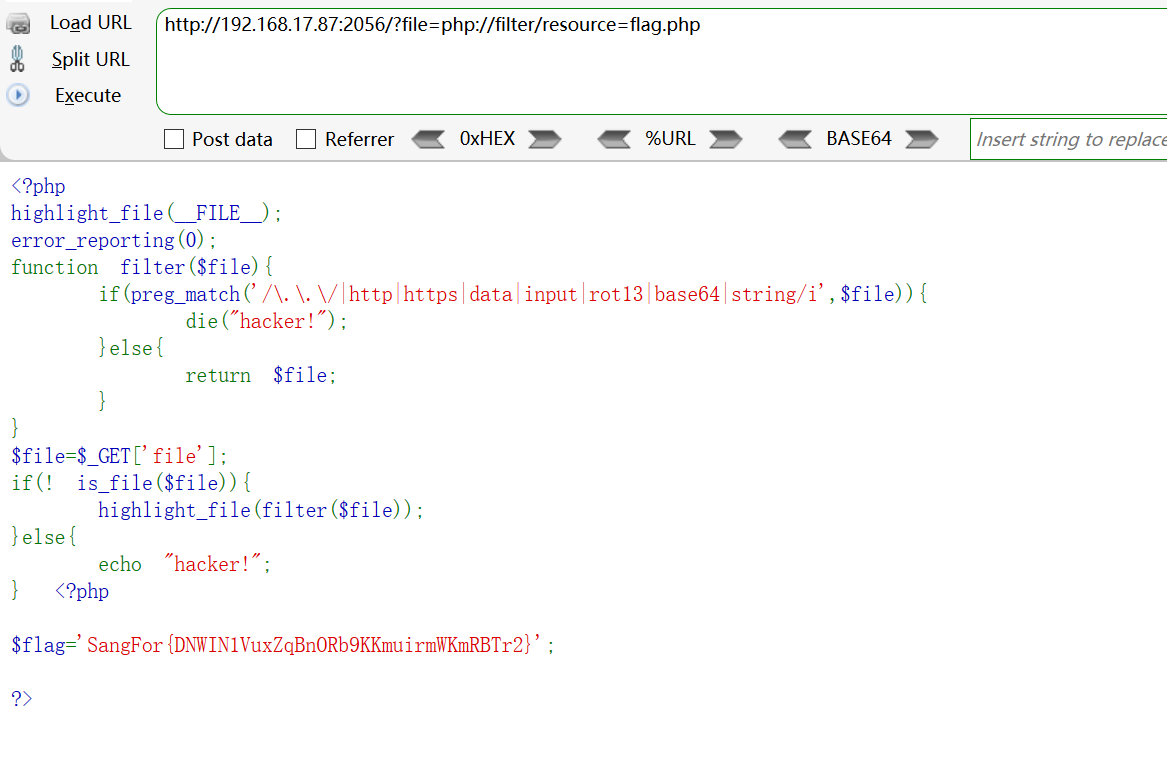Click the Split URL button label

tap(91, 60)
